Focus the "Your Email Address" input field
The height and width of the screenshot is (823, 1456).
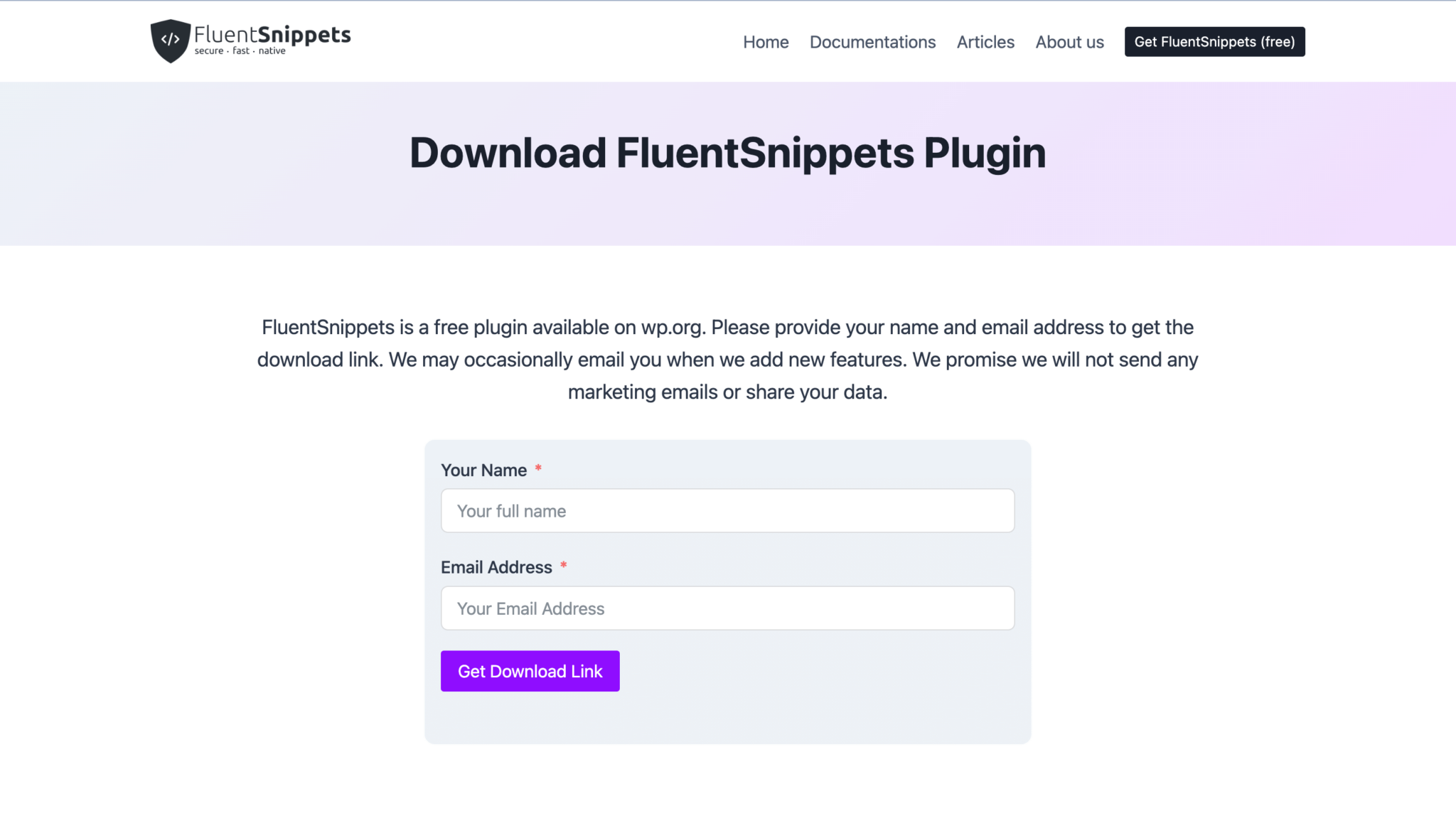(x=727, y=608)
